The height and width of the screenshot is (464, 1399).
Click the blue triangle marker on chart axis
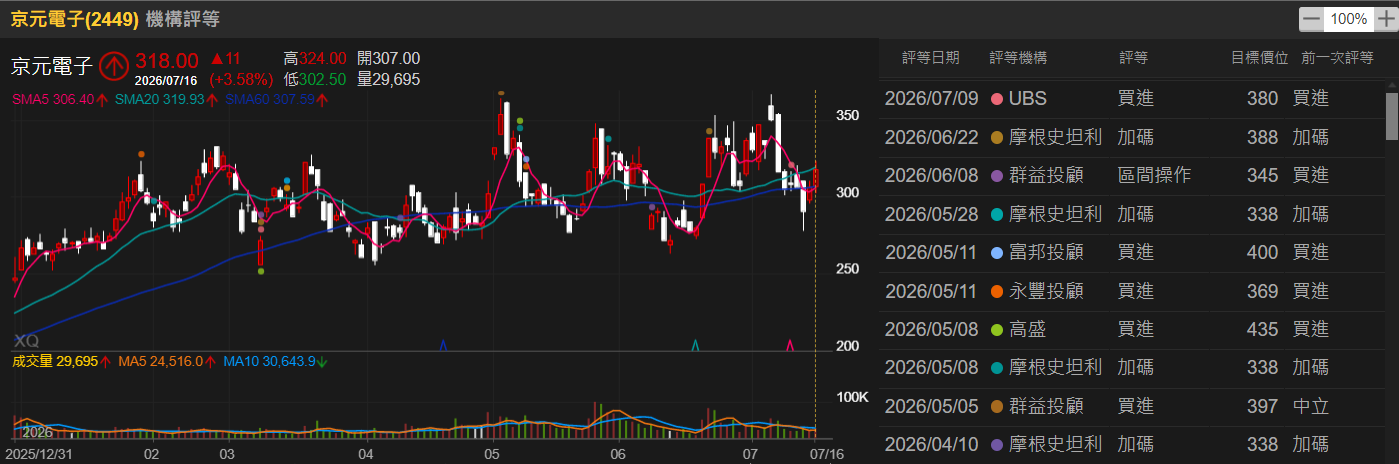pyautogui.click(x=443, y=345)
